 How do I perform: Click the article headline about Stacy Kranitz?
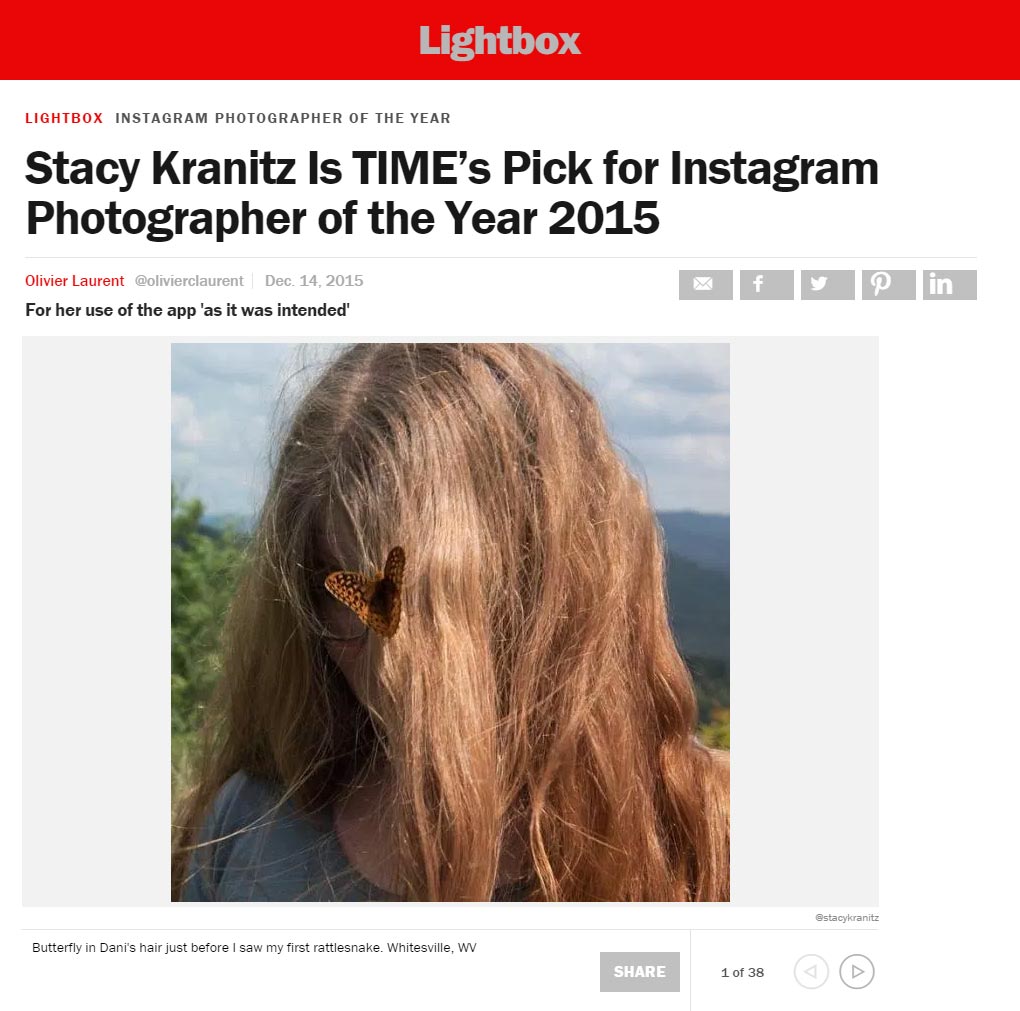(451, 193)
